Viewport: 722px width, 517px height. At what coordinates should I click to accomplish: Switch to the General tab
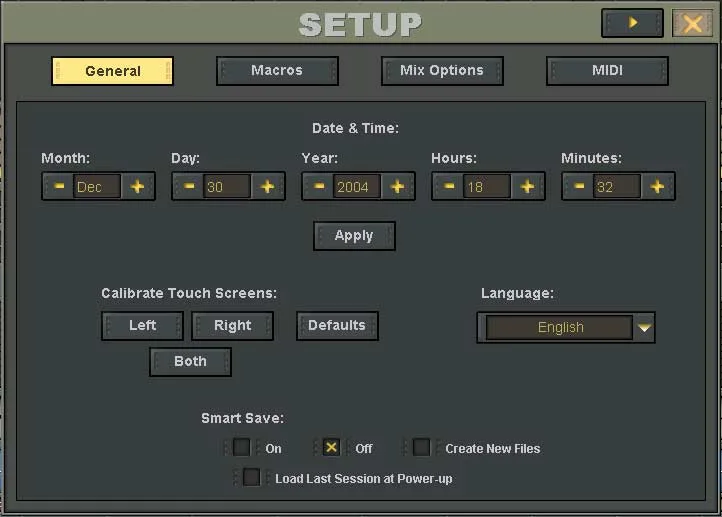[x=112, y=71]
